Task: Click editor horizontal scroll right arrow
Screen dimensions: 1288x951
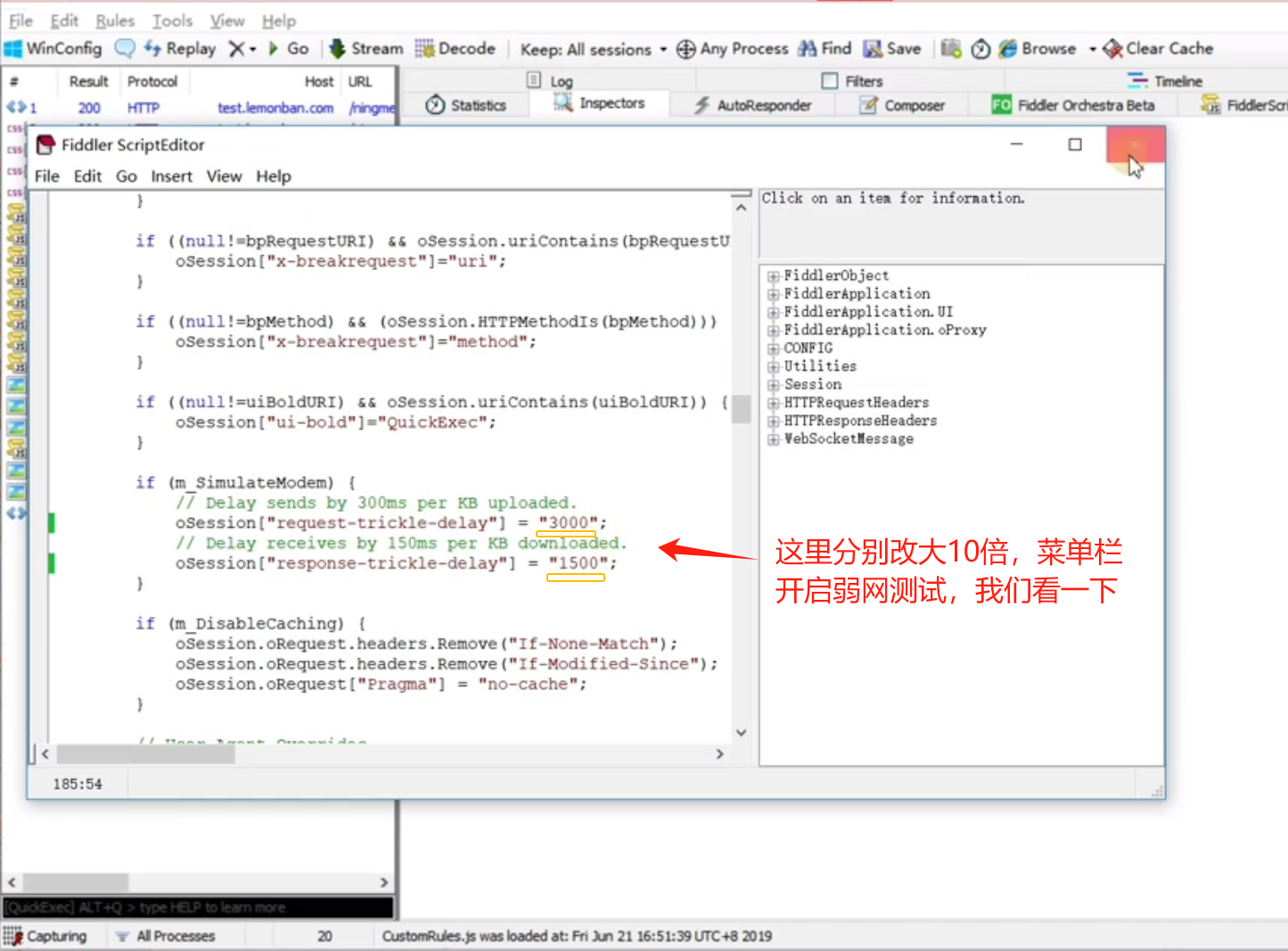Action: pos(720,754)
